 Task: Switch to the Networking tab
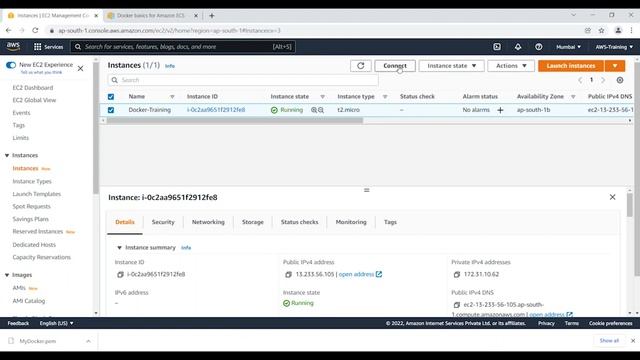(x=208, y=222)
